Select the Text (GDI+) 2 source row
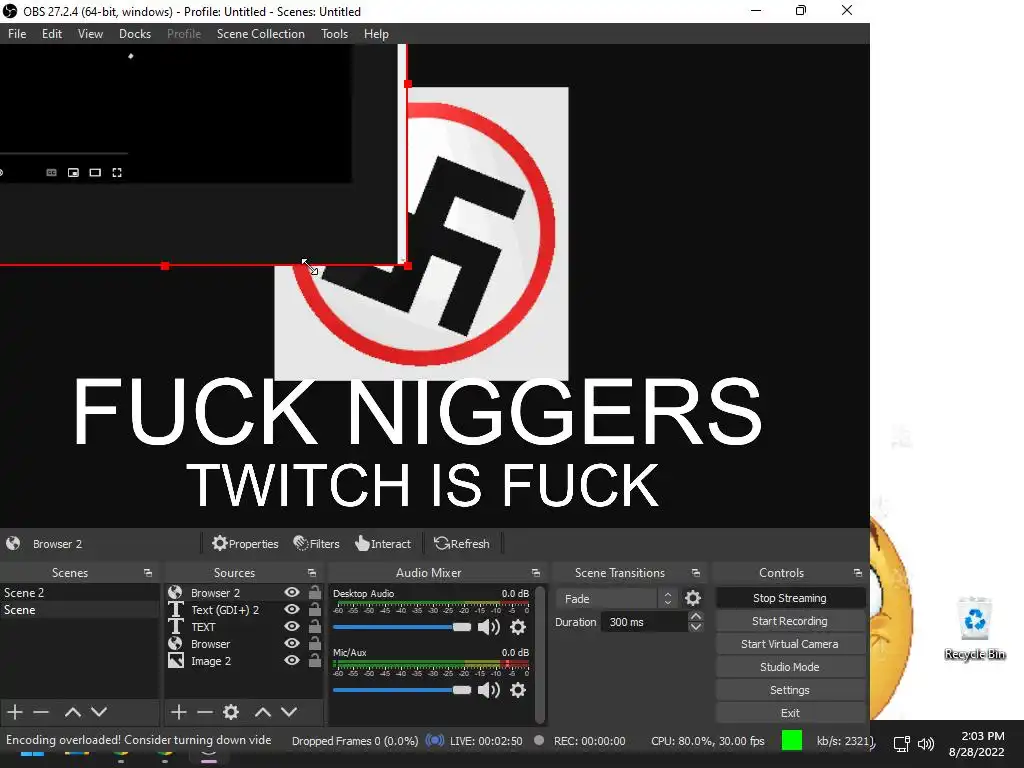The image size is (1024, 768). click(x=244, y=609)
